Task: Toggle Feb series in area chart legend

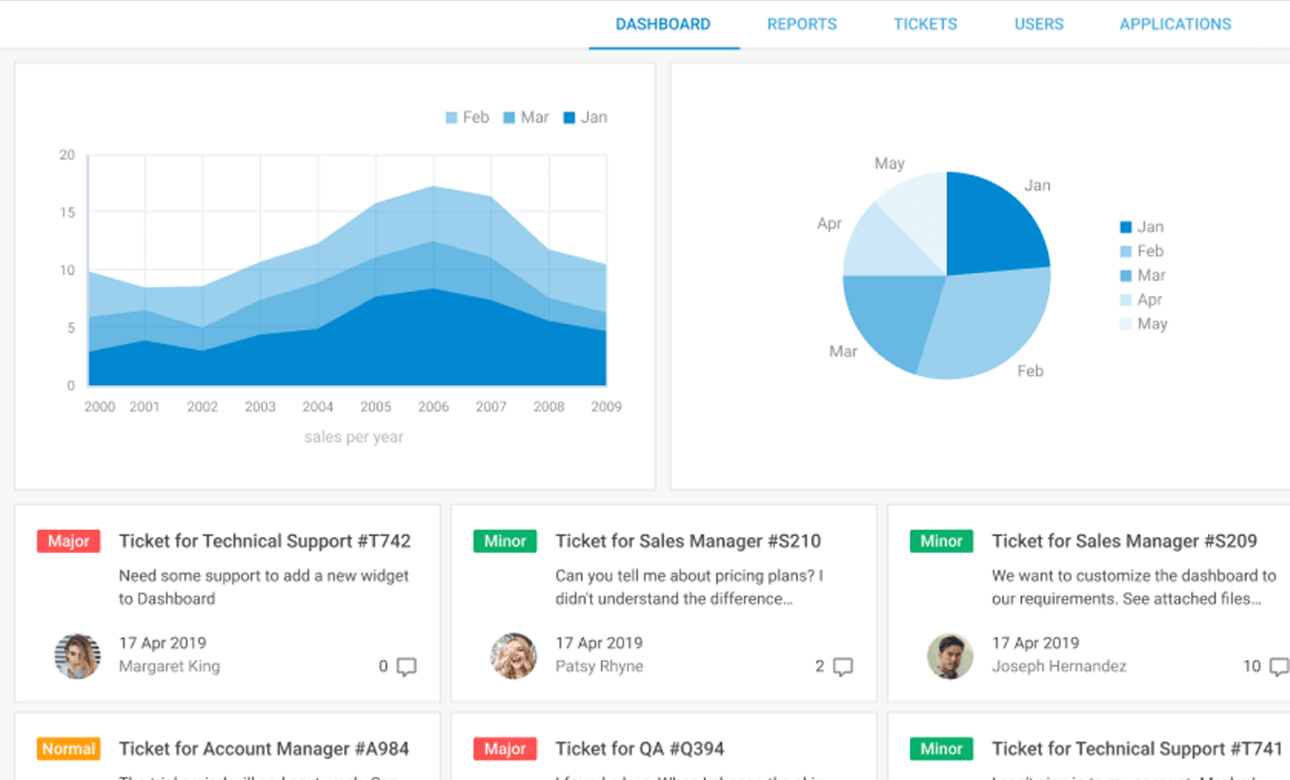Action: click(x=467, y=118)
